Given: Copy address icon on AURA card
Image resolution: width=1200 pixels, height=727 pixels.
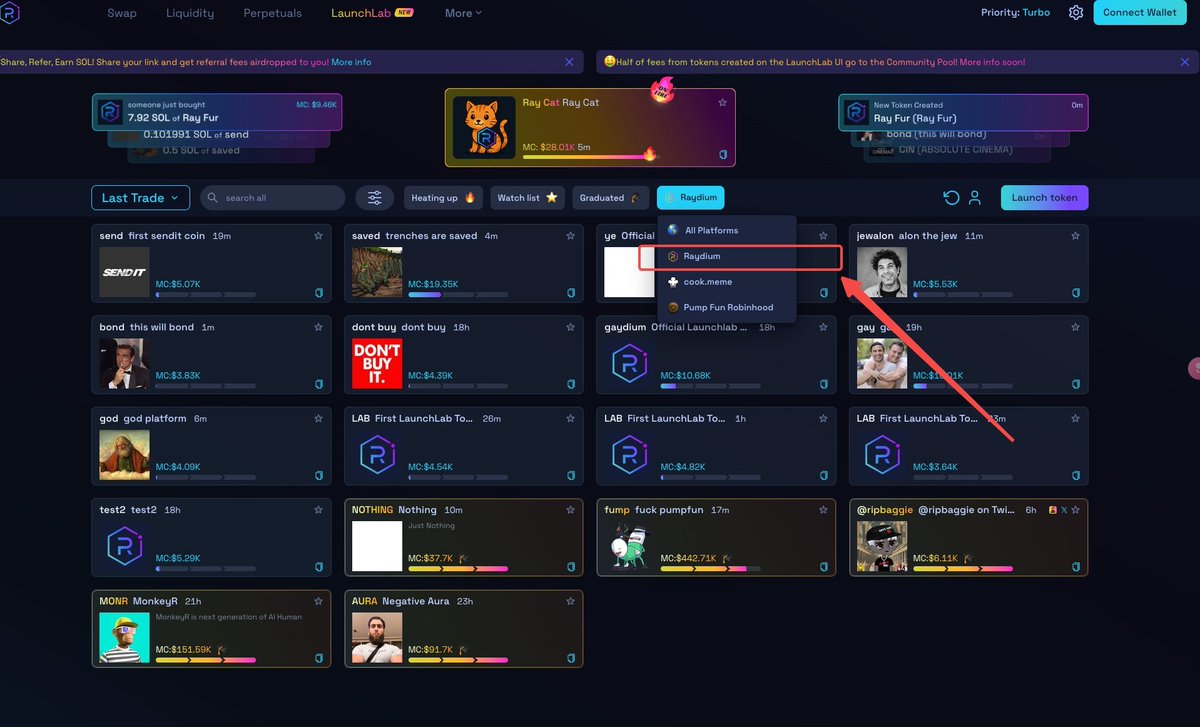Looking at the screenshot, I should click(x=571, y=658).
